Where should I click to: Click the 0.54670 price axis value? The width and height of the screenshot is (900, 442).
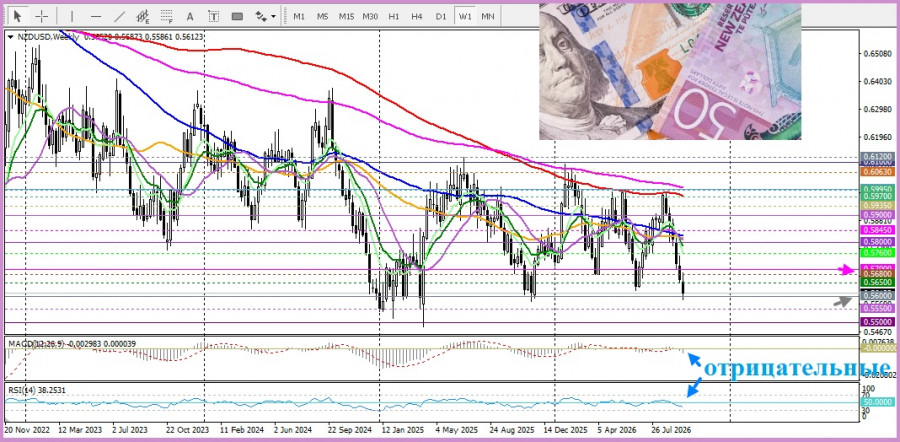point(877,332)
